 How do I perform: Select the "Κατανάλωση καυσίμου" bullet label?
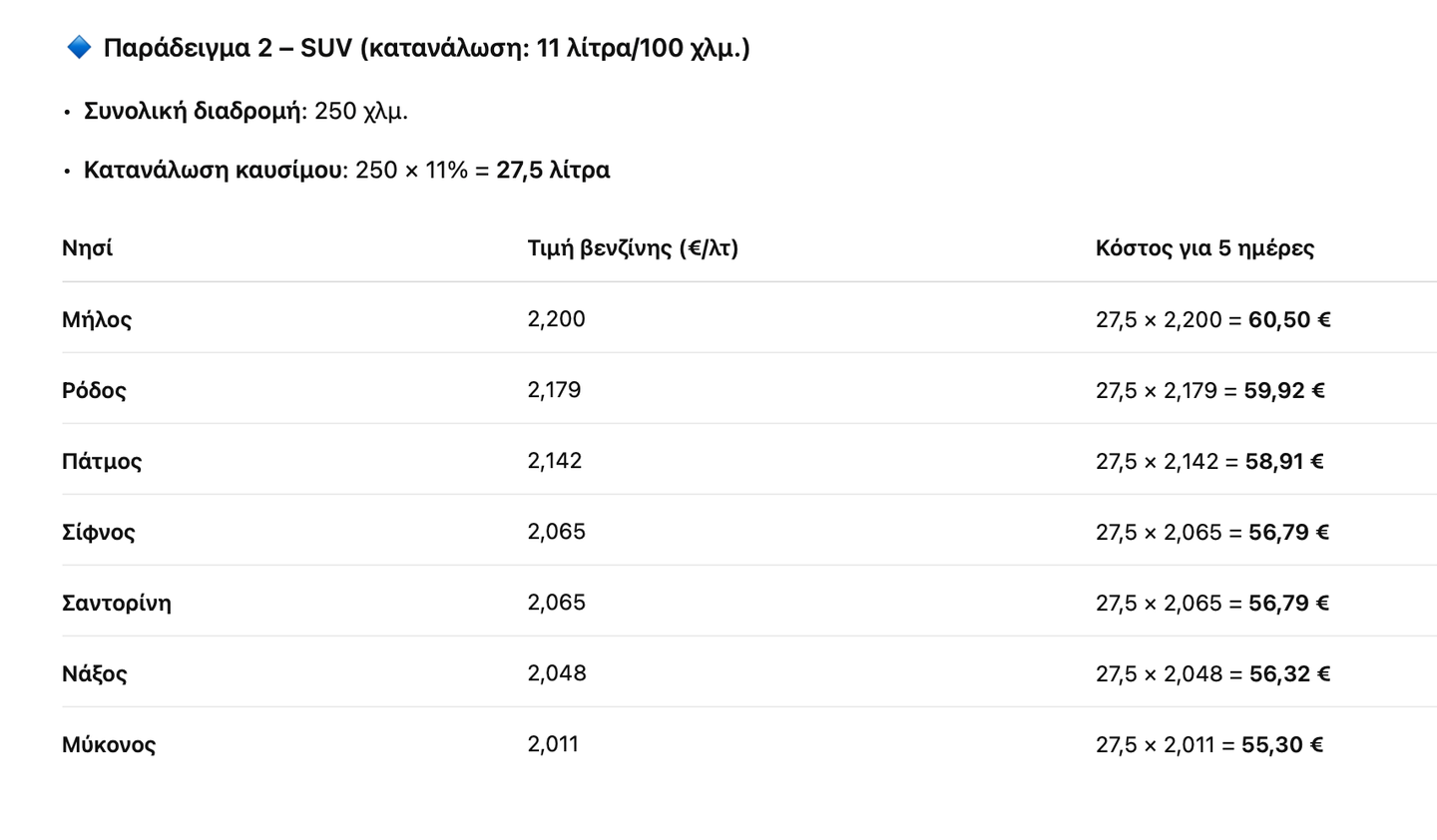pyautogui.click(x=214, y=171)
